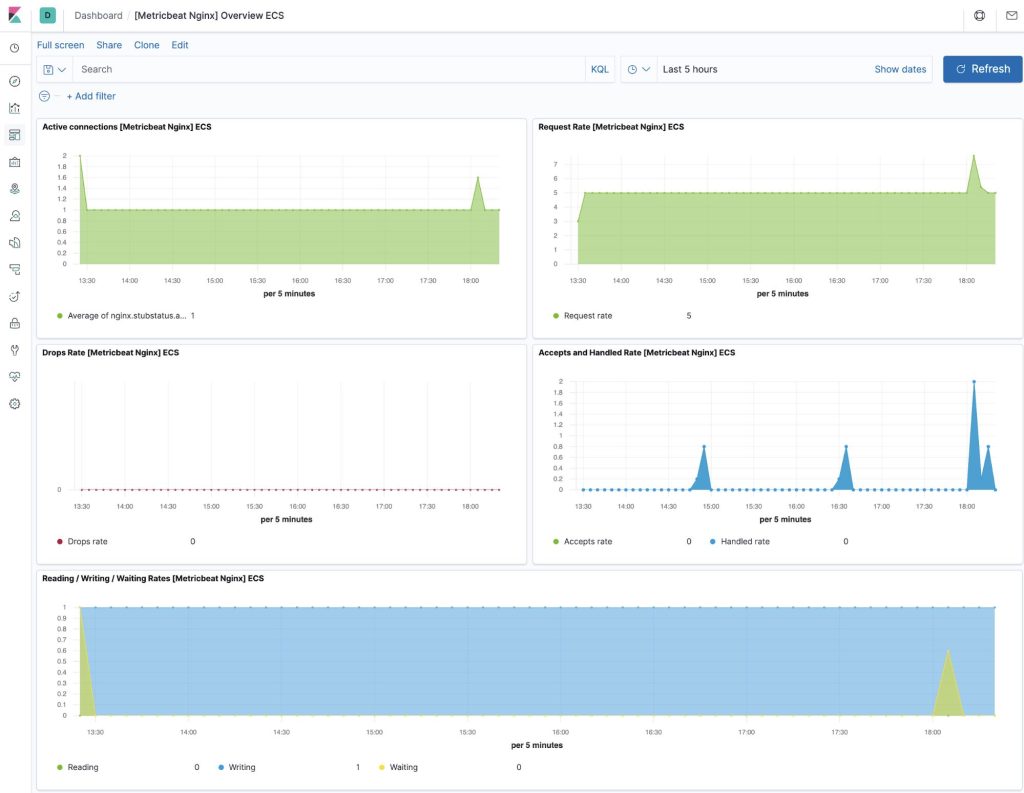Open date quick menu clock dropdown
This screenshot has height=793, width=1024.
(638, 69)
